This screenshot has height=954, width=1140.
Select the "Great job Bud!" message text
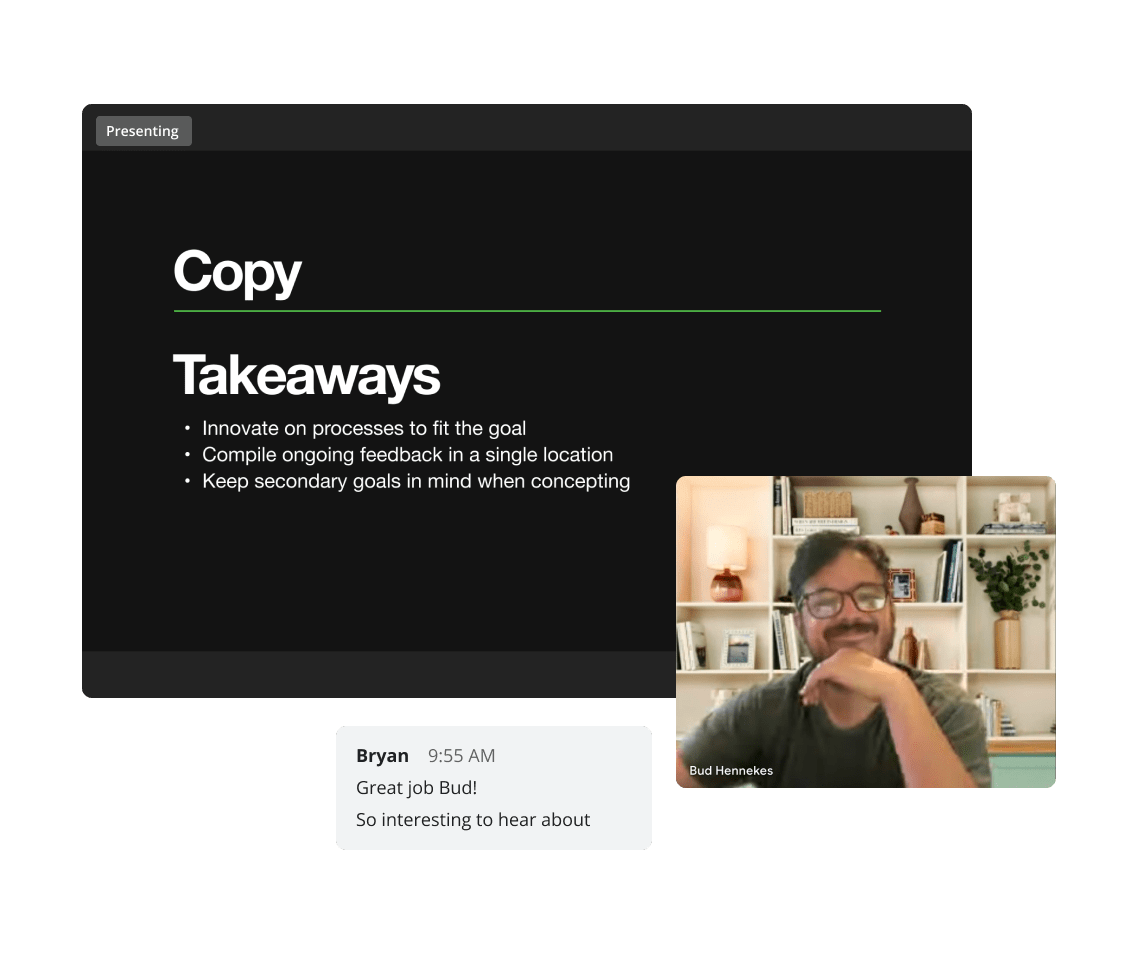coord(416,788)
